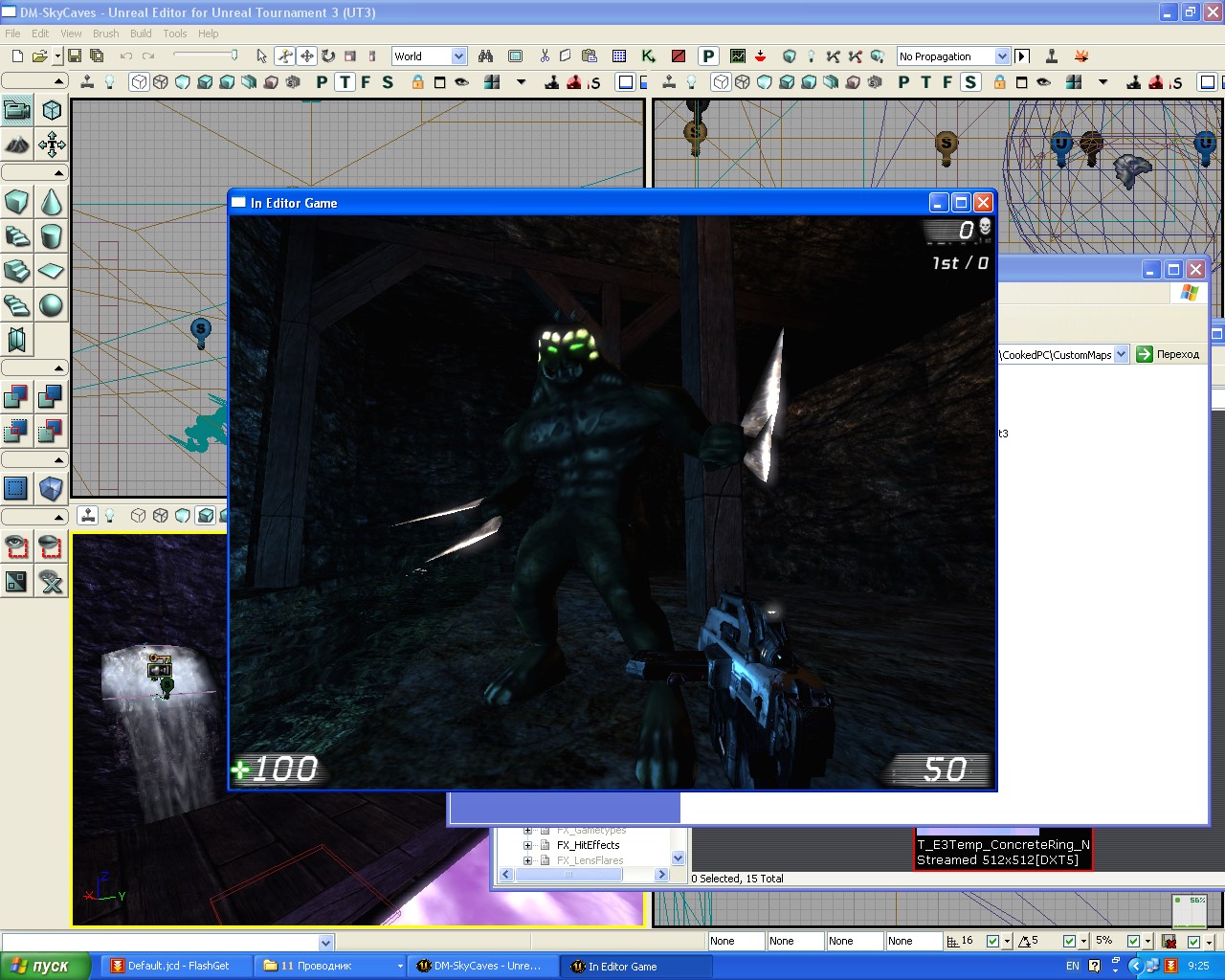Click the Save map floppy icon

click(75, 56)
